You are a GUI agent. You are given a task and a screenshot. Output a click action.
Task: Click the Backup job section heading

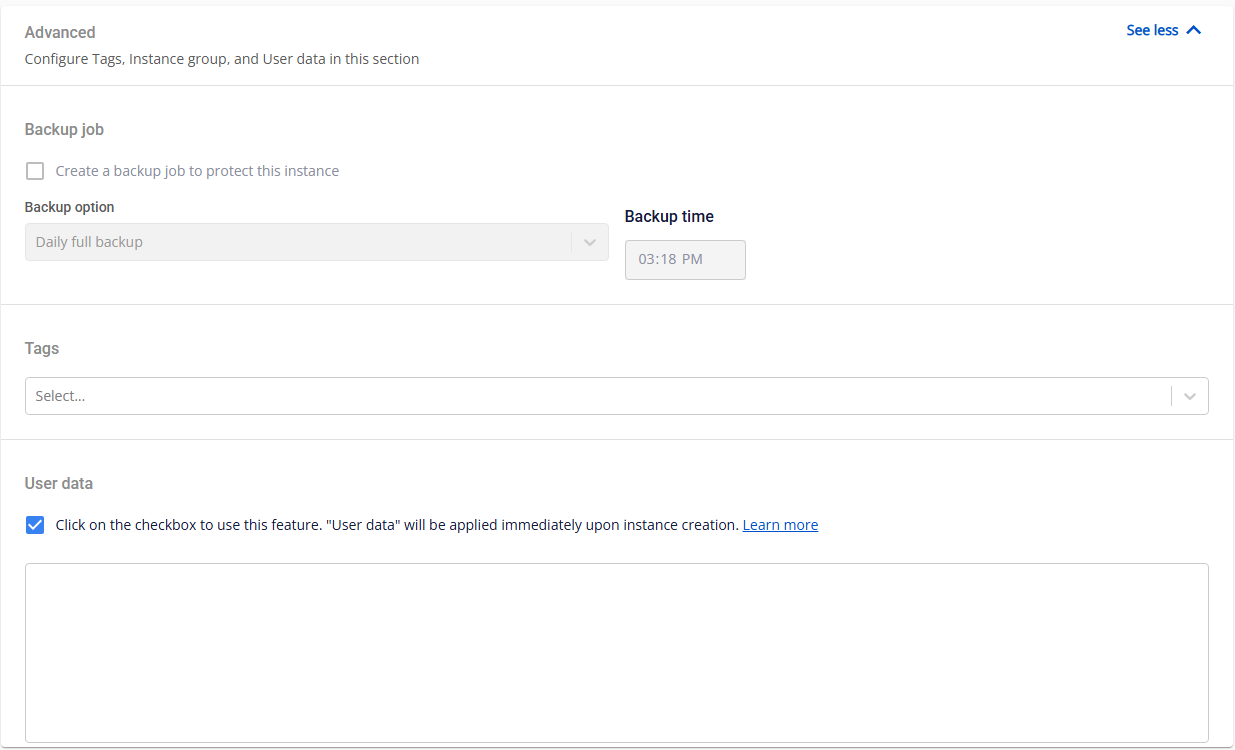(64, 130)
